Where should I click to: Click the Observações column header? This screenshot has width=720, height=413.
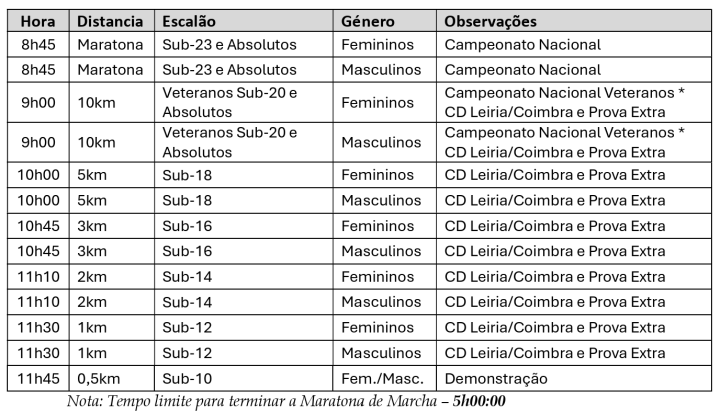tap(490, 21)
